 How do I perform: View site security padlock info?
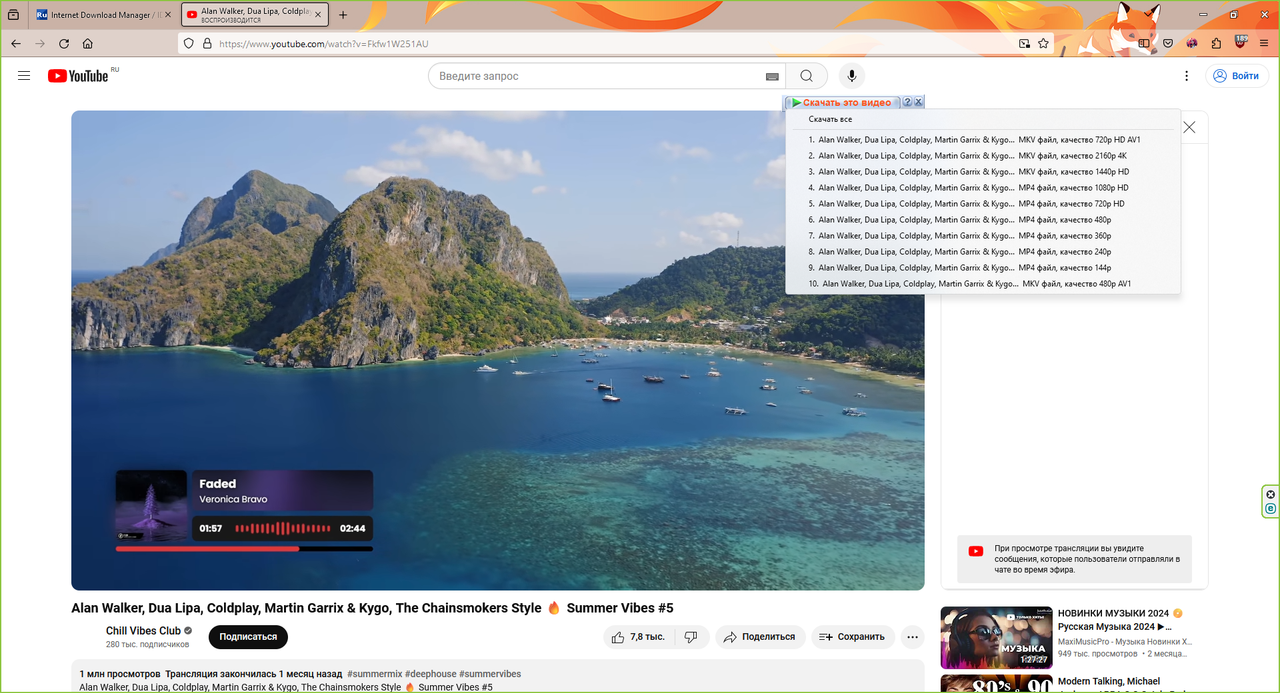(x=207, y=44)
